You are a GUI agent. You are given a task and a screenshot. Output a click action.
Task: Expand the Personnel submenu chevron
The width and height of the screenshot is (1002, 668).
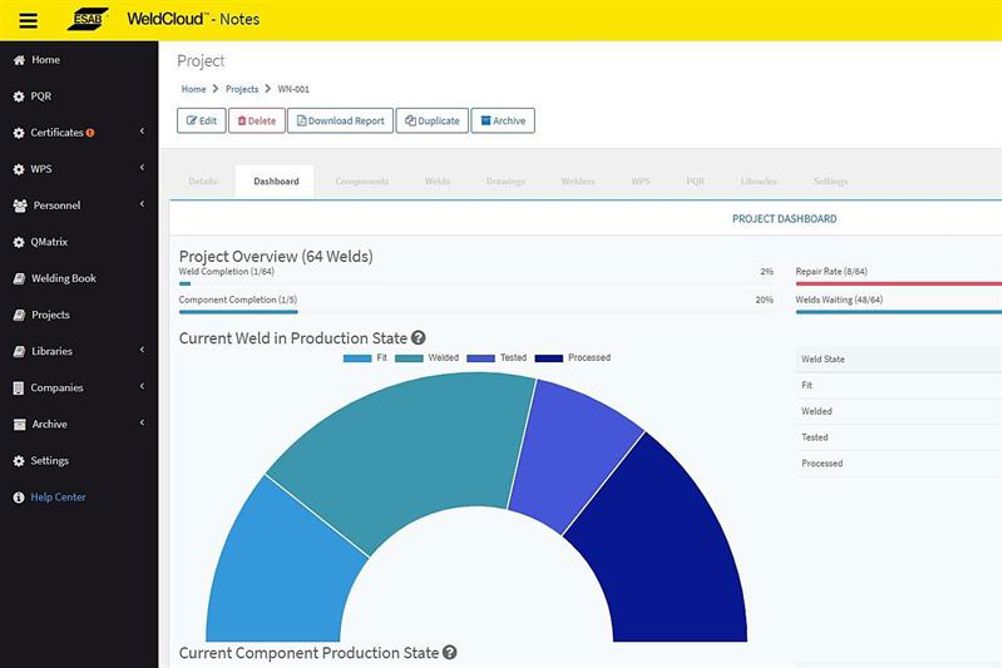tap(142, 204)
